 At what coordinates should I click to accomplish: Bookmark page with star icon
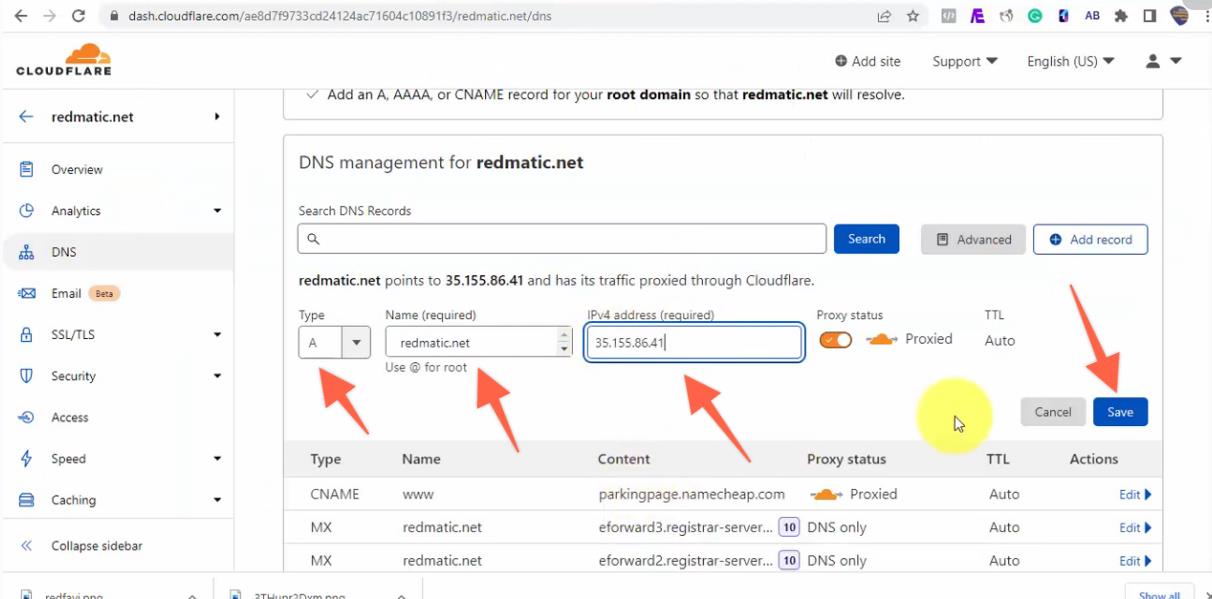(913, 16)
